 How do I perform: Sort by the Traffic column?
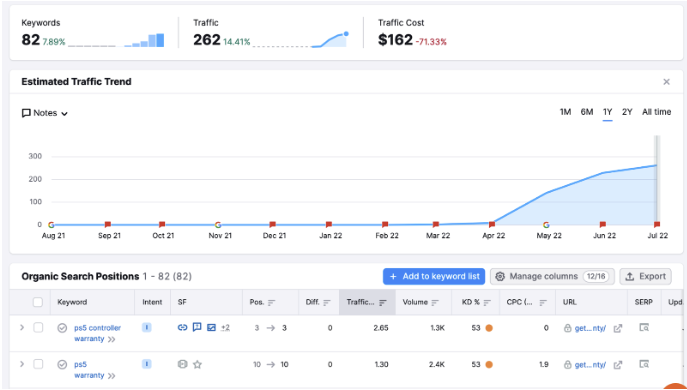click(367, 302)
